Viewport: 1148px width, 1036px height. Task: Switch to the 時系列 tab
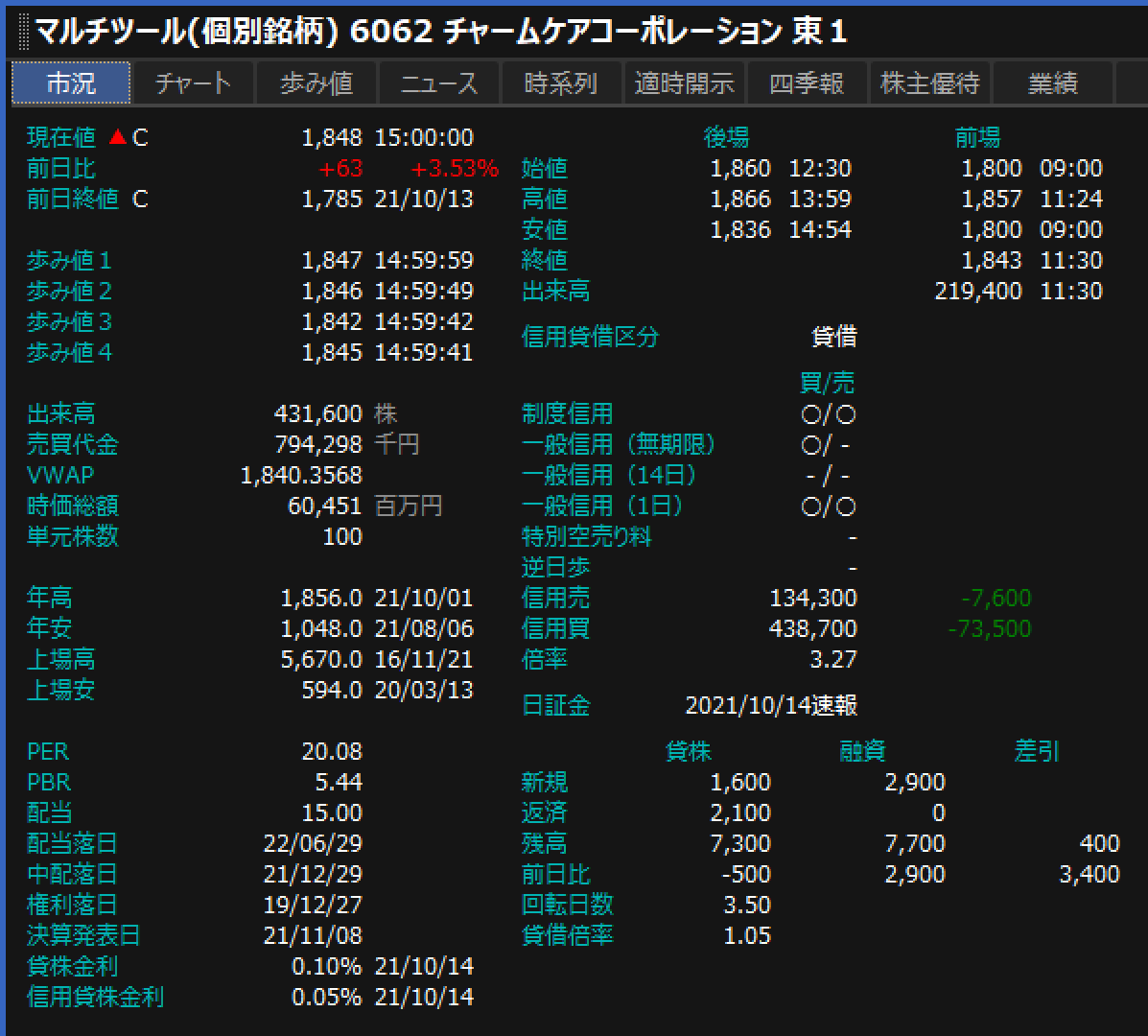coord(562,82)
